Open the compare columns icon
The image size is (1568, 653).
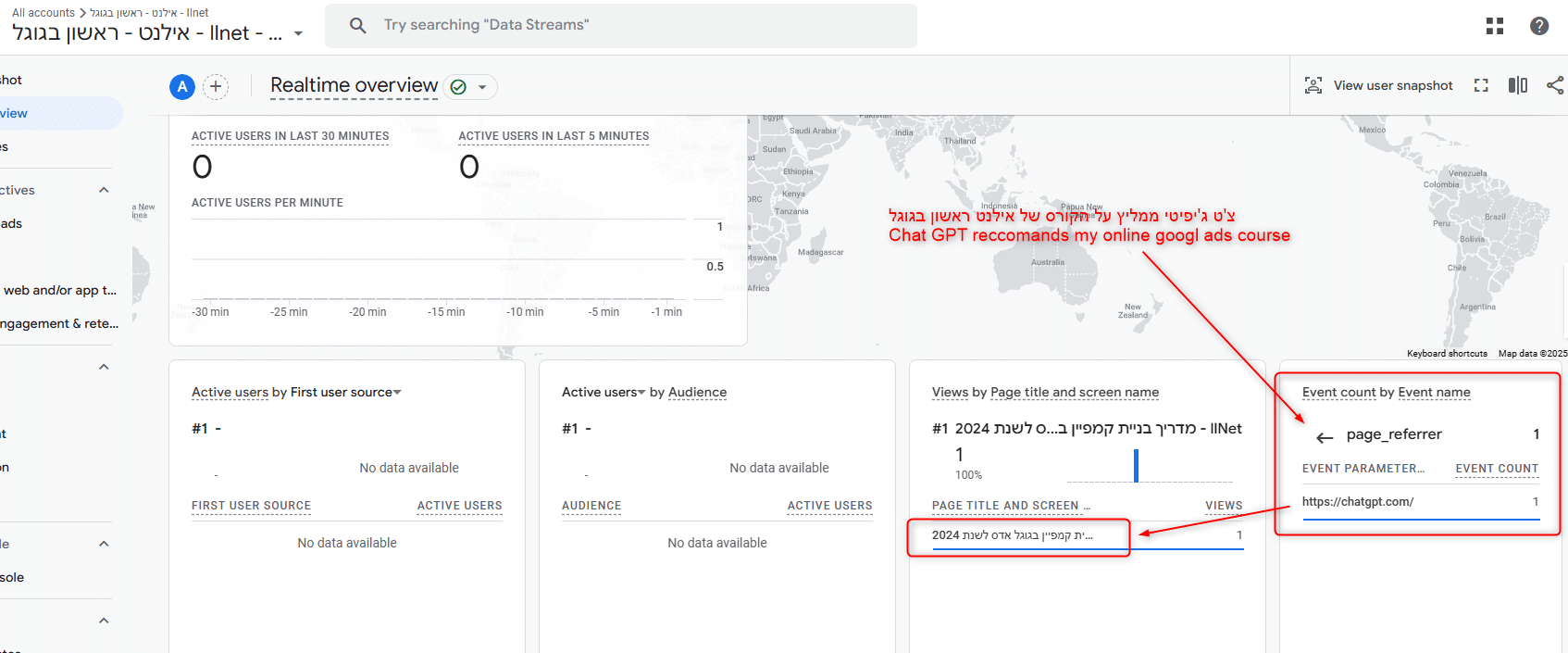(x=1518, y=85)
